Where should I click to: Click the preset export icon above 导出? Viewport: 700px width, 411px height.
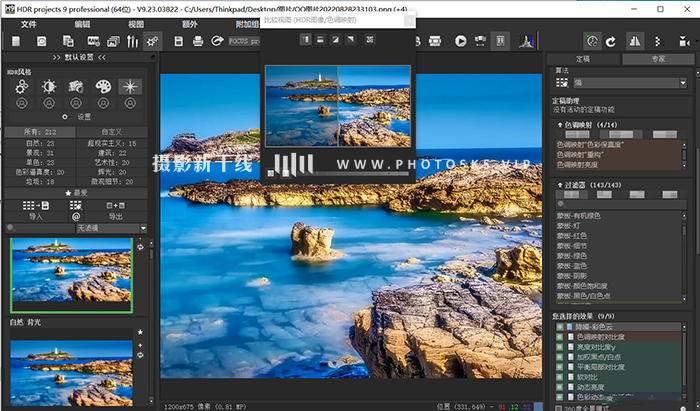(116, 206)
